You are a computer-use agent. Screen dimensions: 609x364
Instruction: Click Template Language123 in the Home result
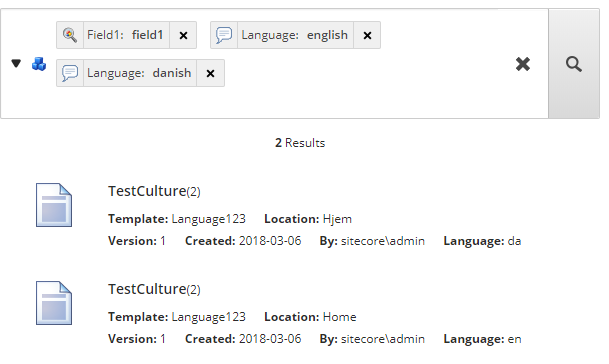point(177,317)
